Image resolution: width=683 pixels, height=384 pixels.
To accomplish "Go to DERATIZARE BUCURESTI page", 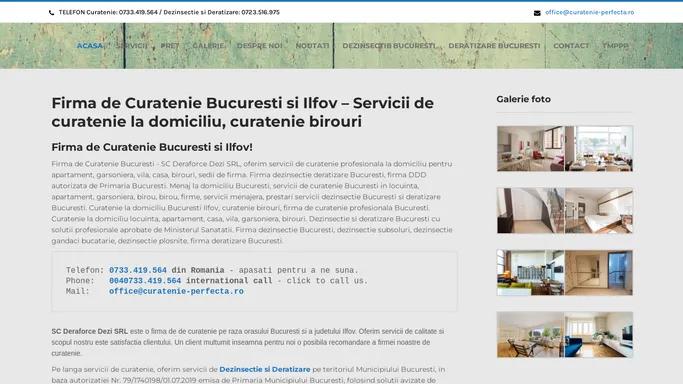I will pyautogui.click(x=494, y=46).
